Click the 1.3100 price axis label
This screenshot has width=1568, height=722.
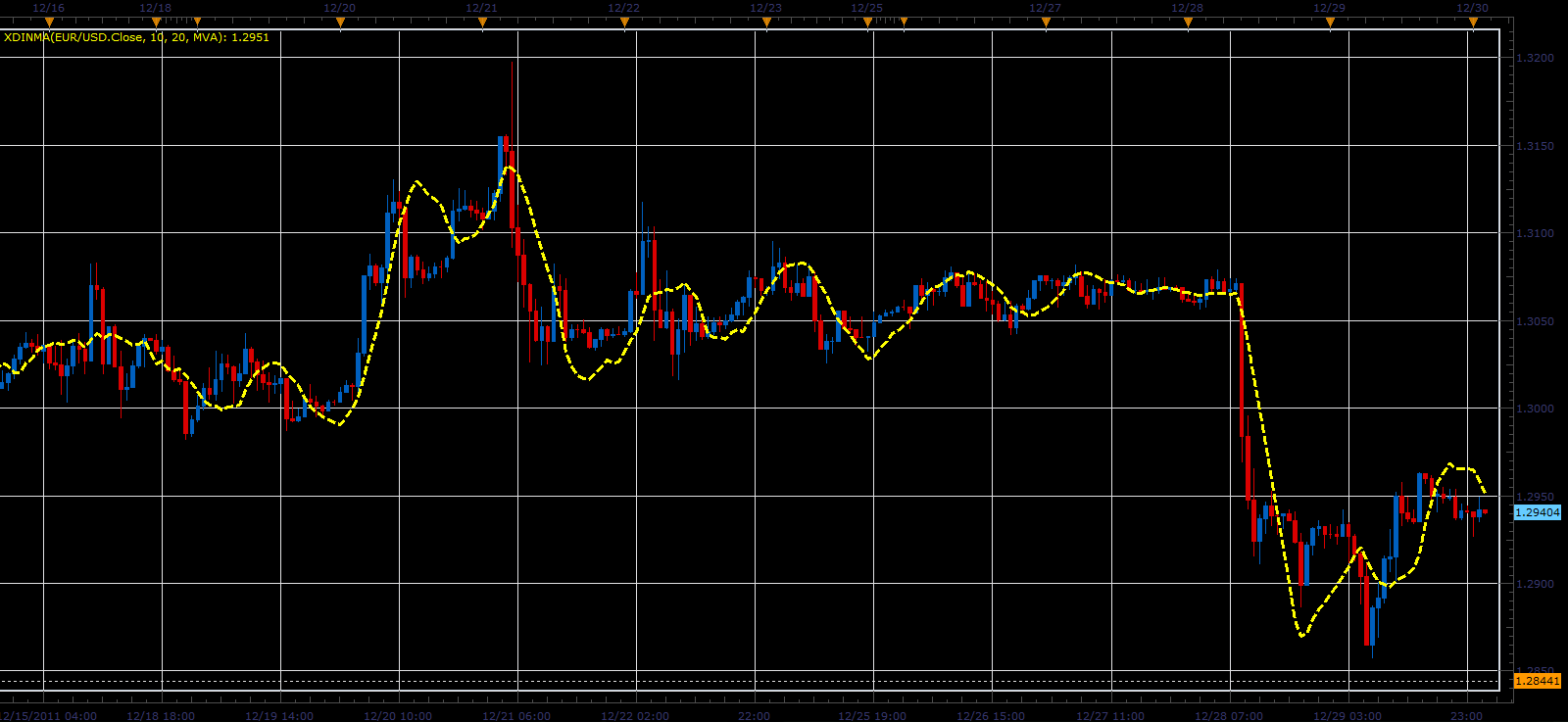1535,233
